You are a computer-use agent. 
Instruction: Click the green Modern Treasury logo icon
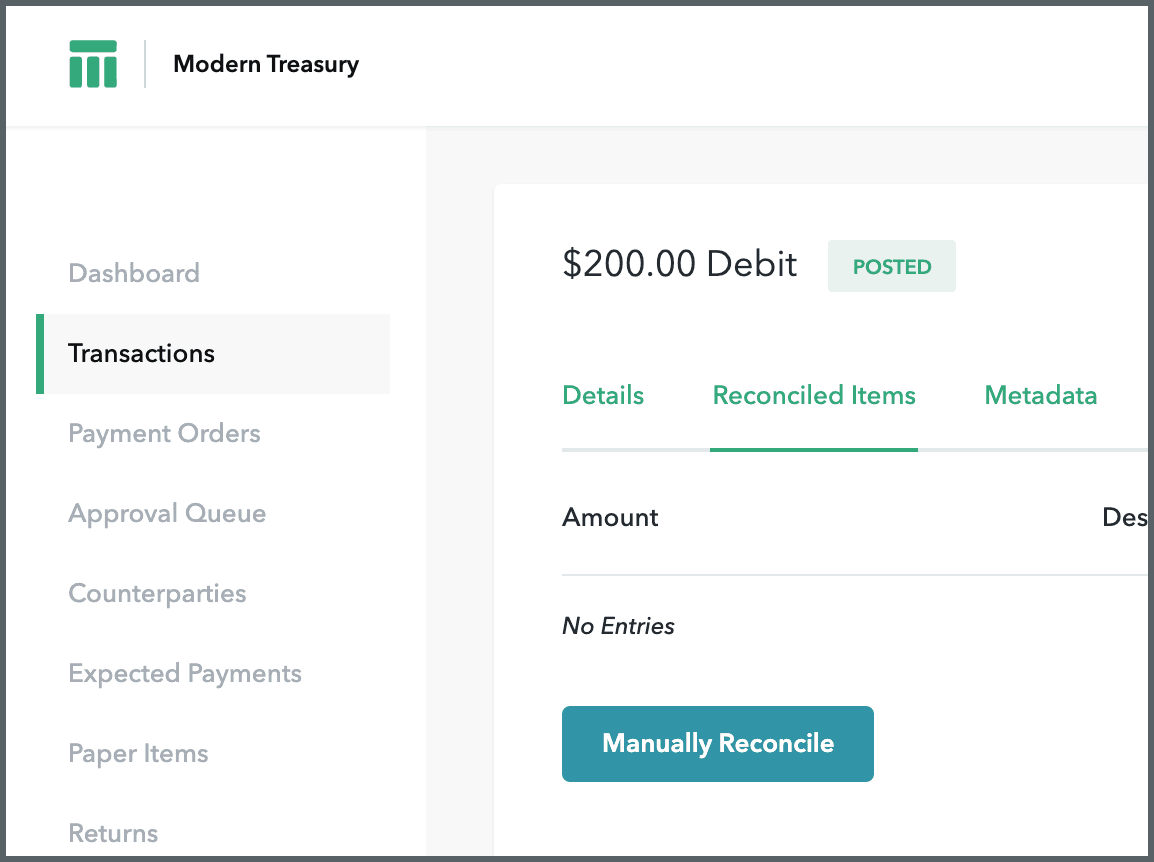(93, 64)
